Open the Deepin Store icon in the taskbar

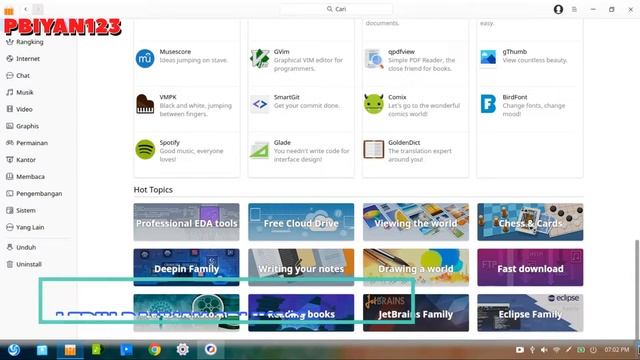click(x=70, y=350)
